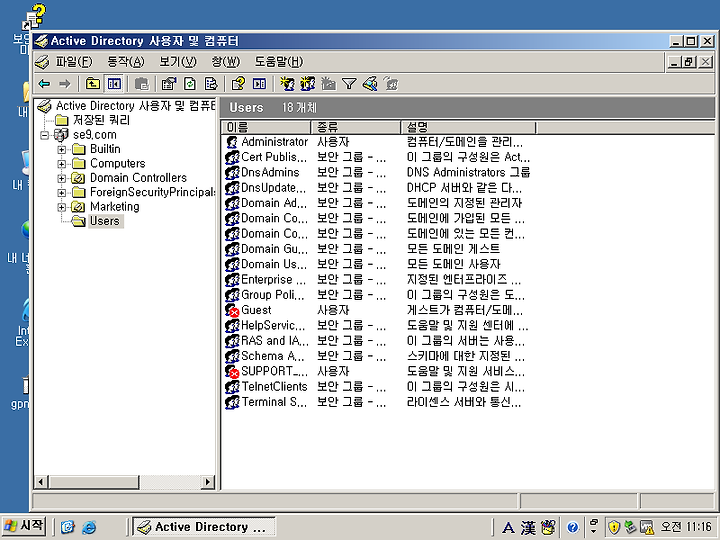Click the greyed clipboard toolbar icon
Image resolution: width=720 pixels, height=540 pixels.
142,84
